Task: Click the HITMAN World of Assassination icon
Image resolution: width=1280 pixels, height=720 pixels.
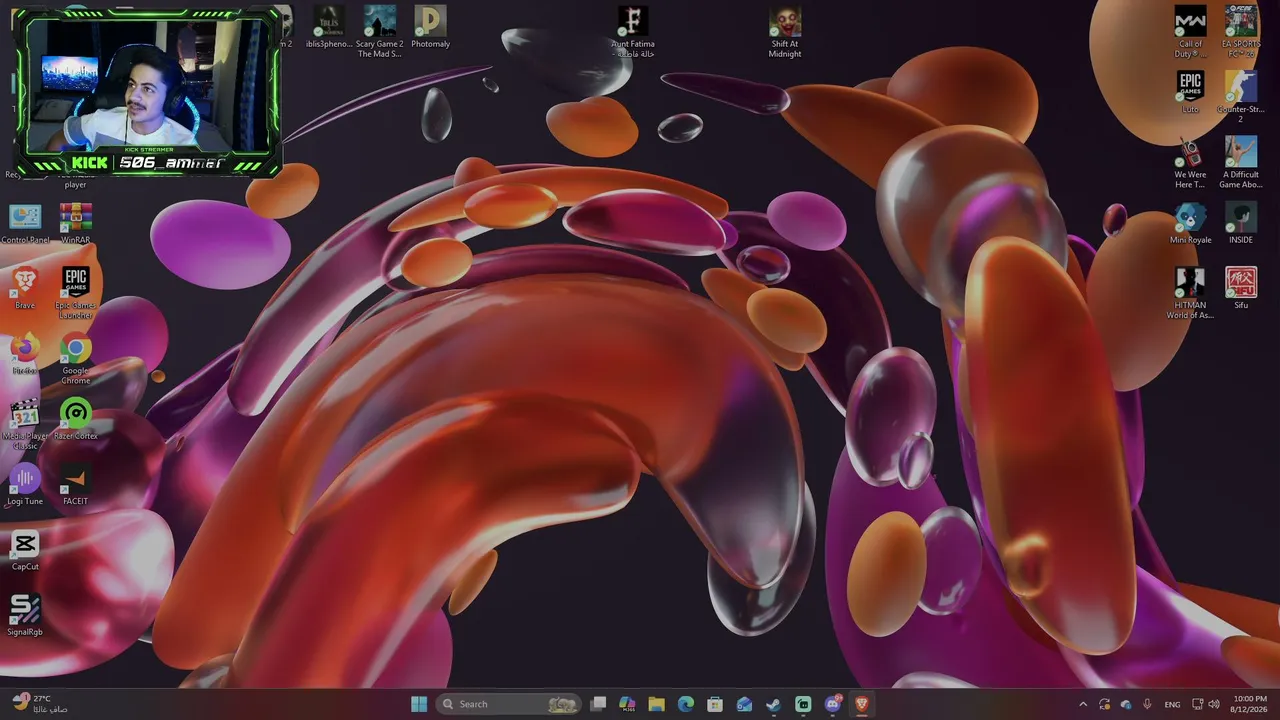Action: coord(1190,292)
